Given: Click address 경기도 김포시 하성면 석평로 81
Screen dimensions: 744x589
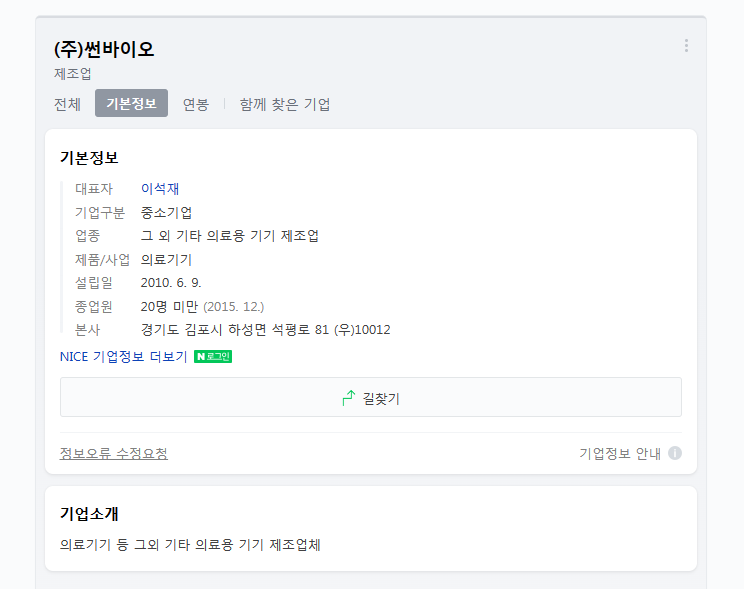Looking at the screenshot, I should coord(235,329).
